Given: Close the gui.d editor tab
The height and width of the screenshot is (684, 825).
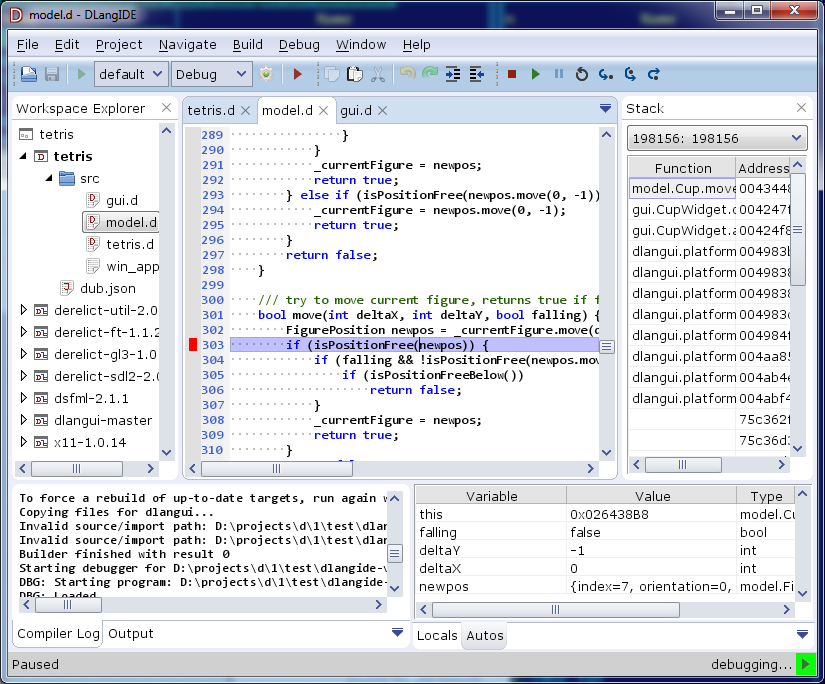Looking at the screenshot, I should click(x=382, y=111).
